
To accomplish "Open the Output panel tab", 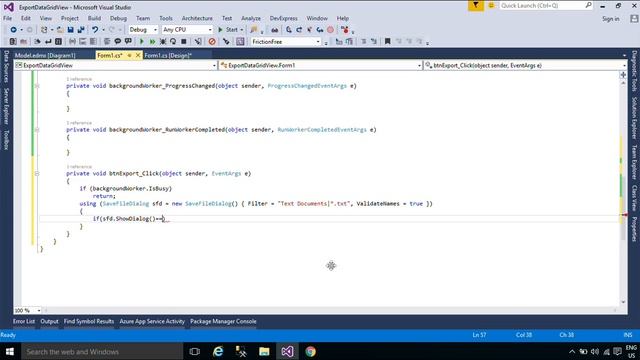I will click(x=49, y=321).
